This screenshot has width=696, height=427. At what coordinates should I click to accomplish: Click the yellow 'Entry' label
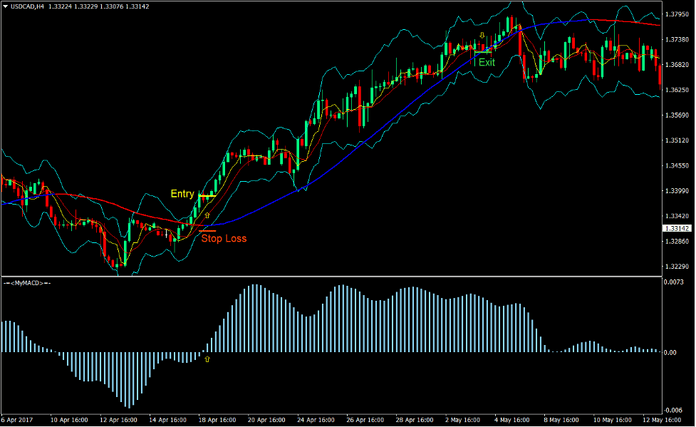point(182,194)
